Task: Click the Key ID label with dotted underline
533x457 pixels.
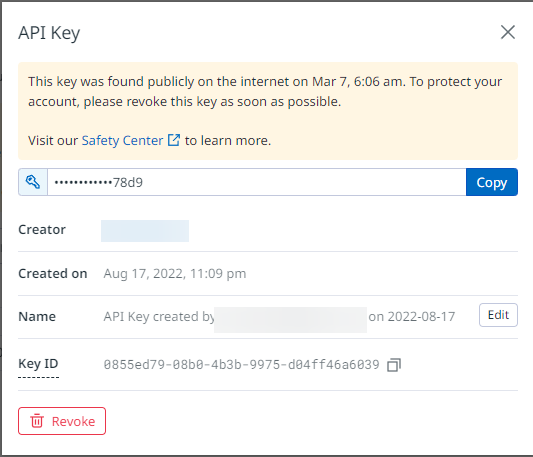Action: [38, 364]
